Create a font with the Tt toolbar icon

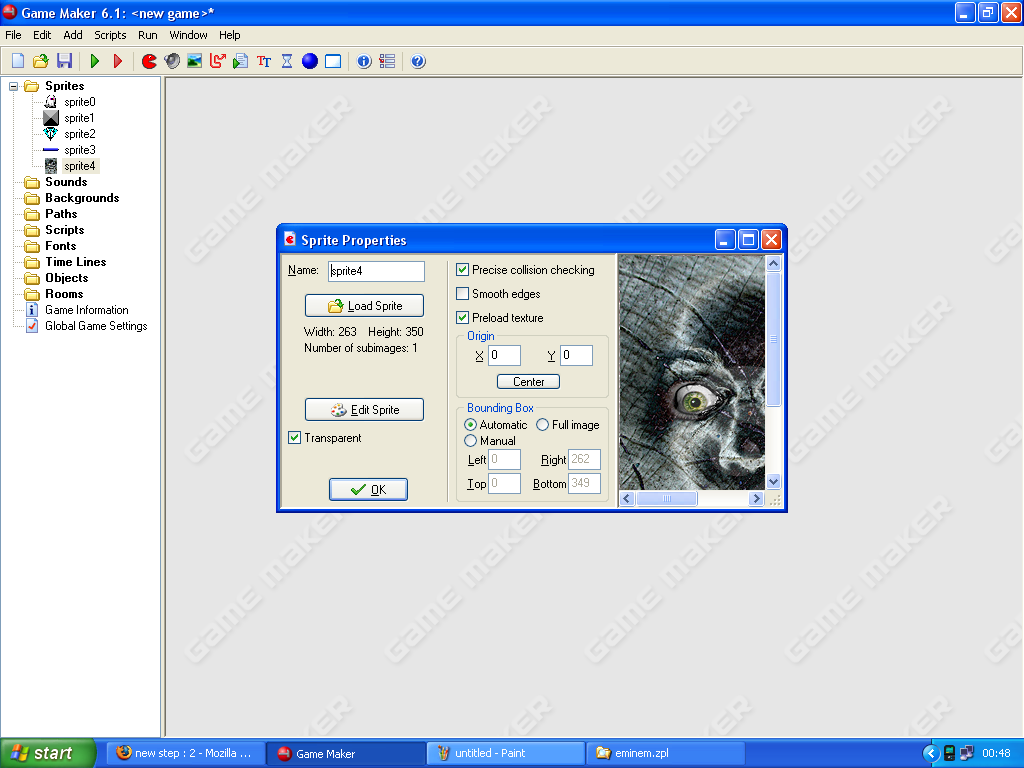(x=263, y=61)
